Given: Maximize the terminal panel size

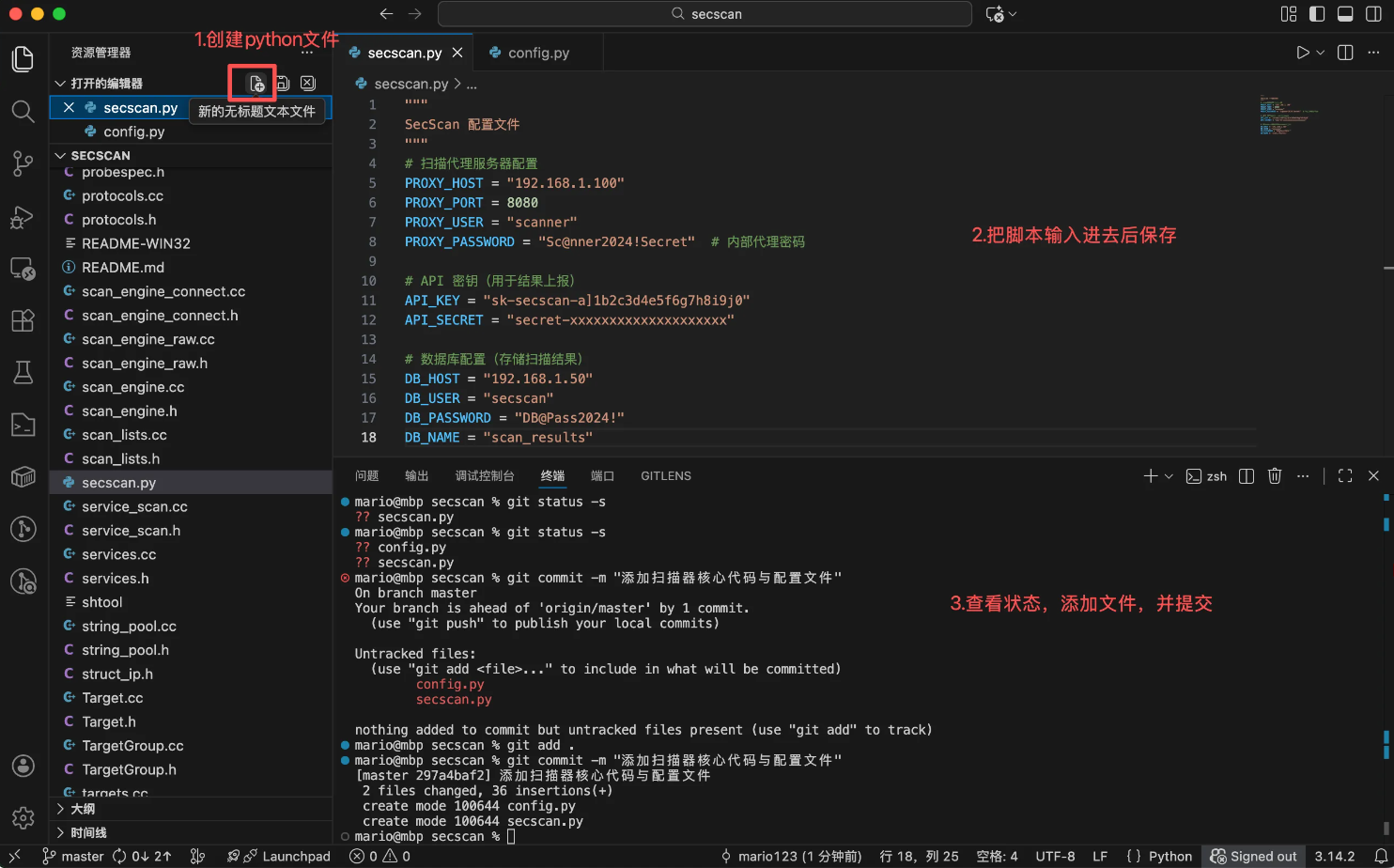Looking at the screenshot, I should click(1345, 476).
